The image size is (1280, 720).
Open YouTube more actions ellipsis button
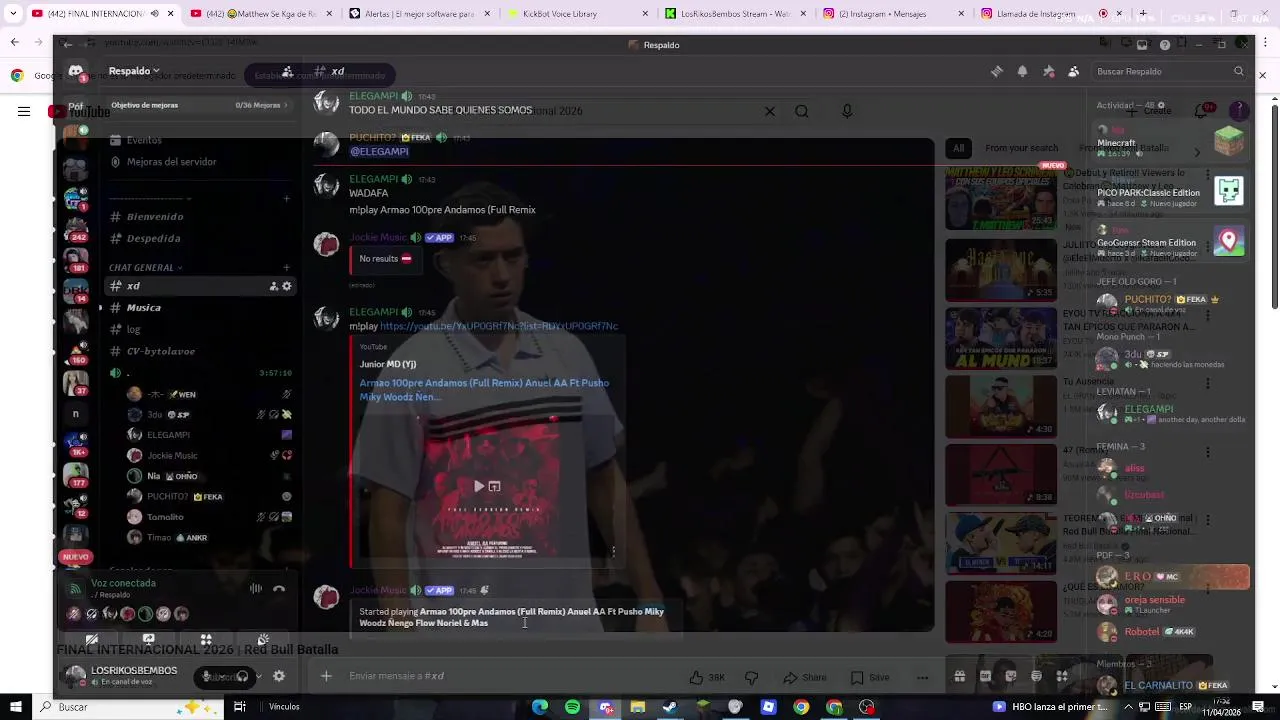point(922,677)
